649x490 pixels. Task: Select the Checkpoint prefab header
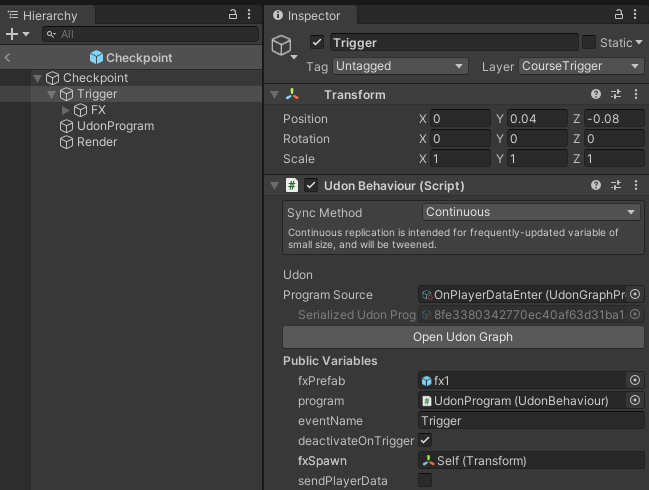[x=131, y=58]
